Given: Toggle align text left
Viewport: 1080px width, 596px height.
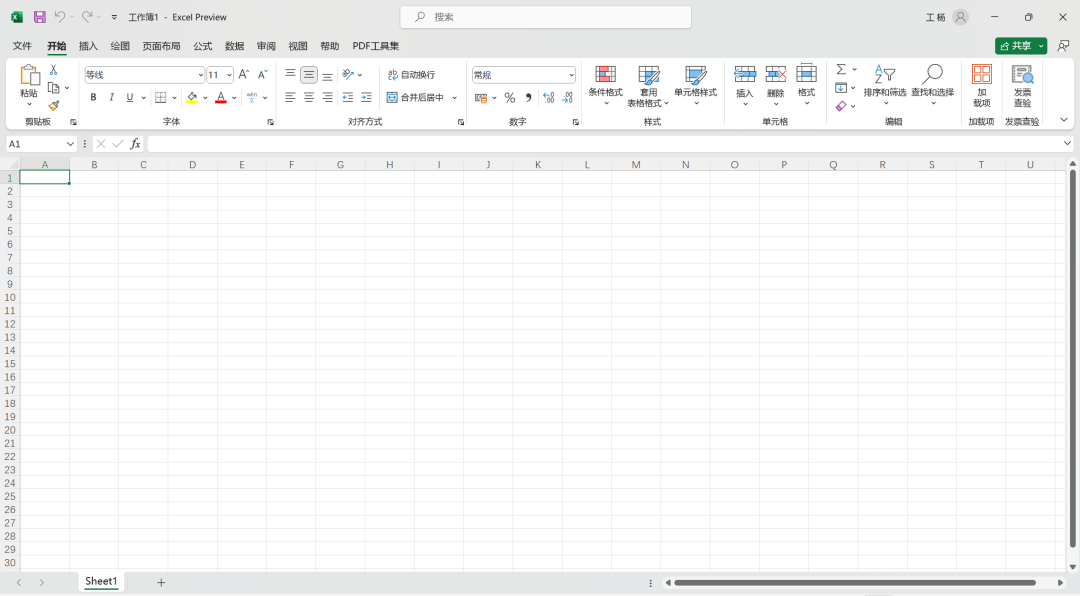Looking at the screenshot, I should click(290, 97).
